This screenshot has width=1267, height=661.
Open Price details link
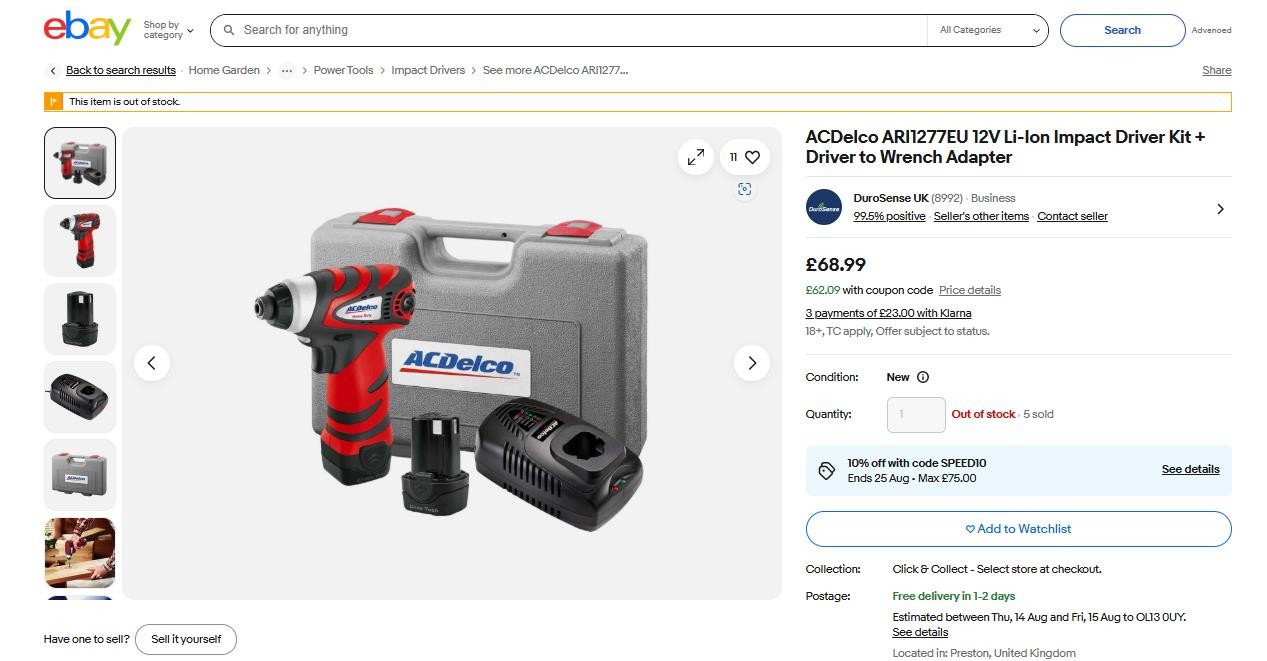tap(970, 290)
